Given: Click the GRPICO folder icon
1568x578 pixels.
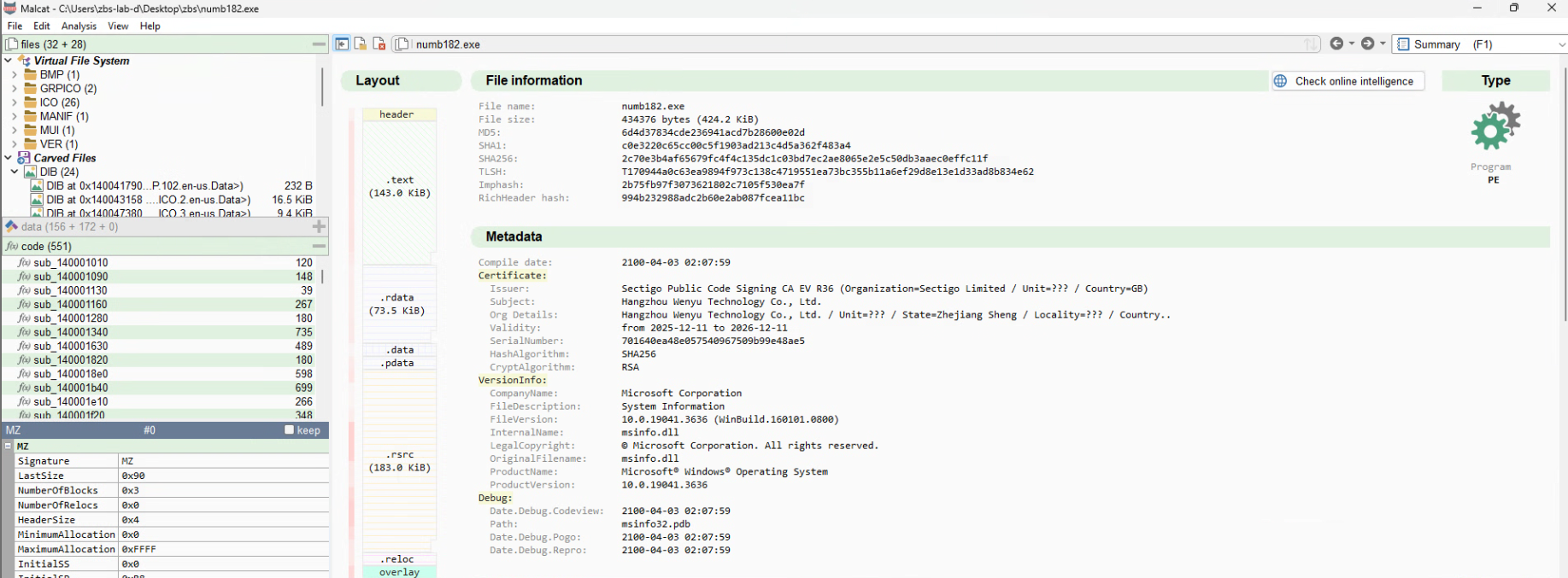Looking at the screenshot, I should (x=31, y=88).
